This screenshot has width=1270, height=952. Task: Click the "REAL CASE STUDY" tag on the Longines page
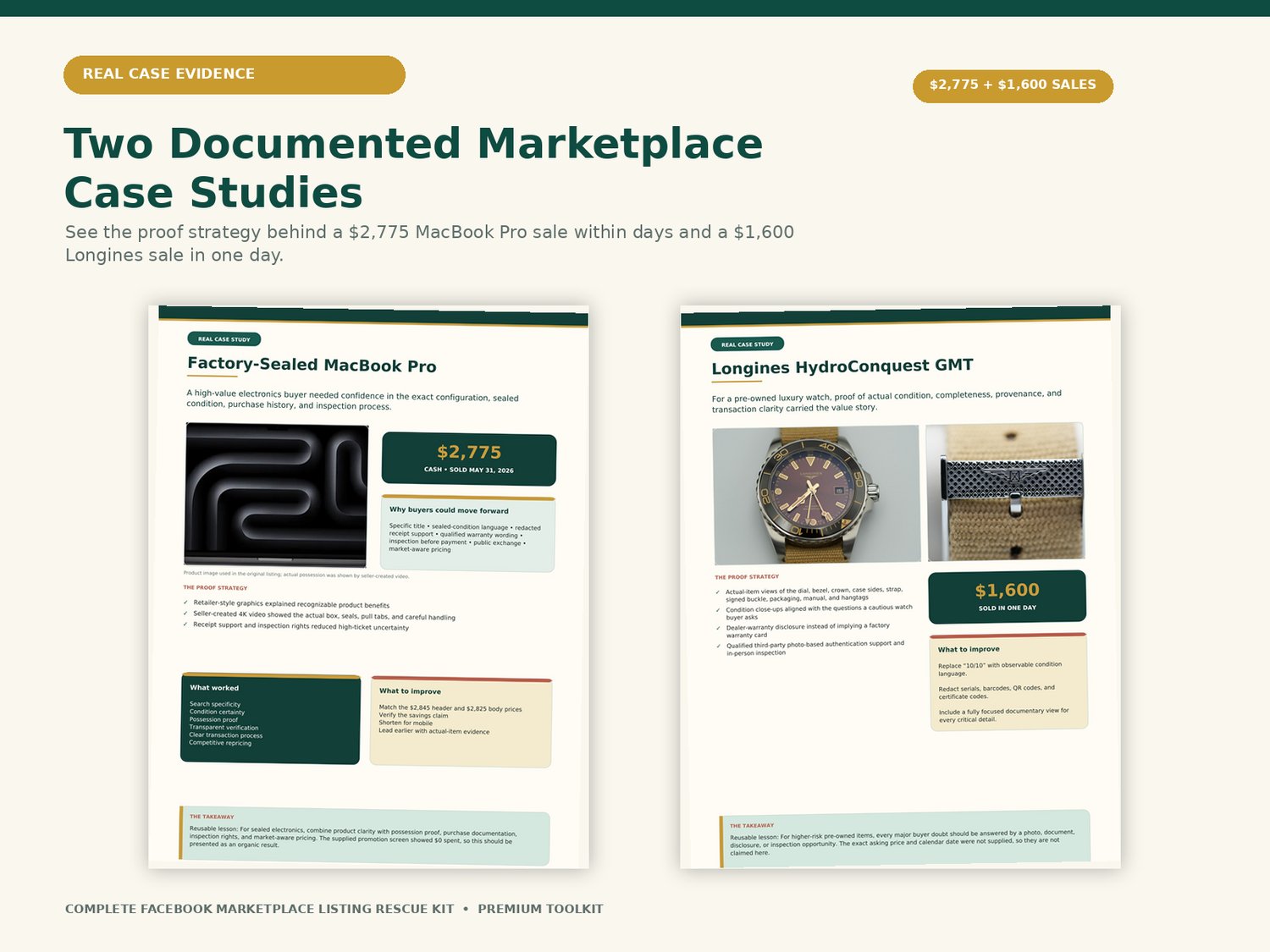point(748,344)
